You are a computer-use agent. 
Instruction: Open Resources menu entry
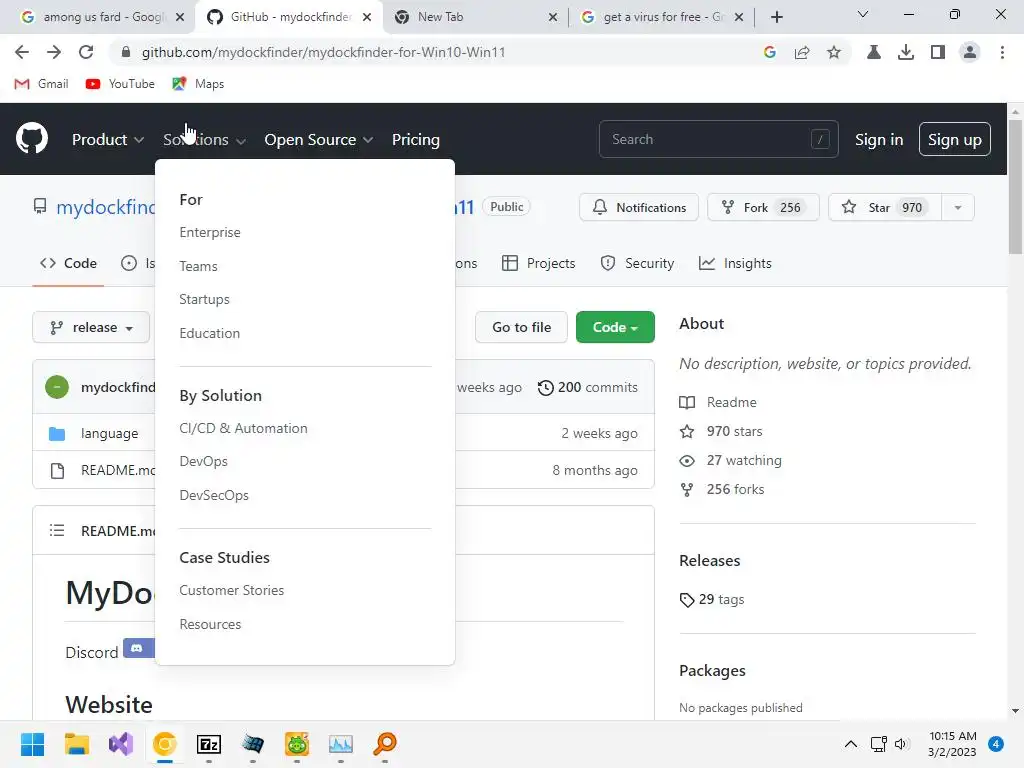210,624
